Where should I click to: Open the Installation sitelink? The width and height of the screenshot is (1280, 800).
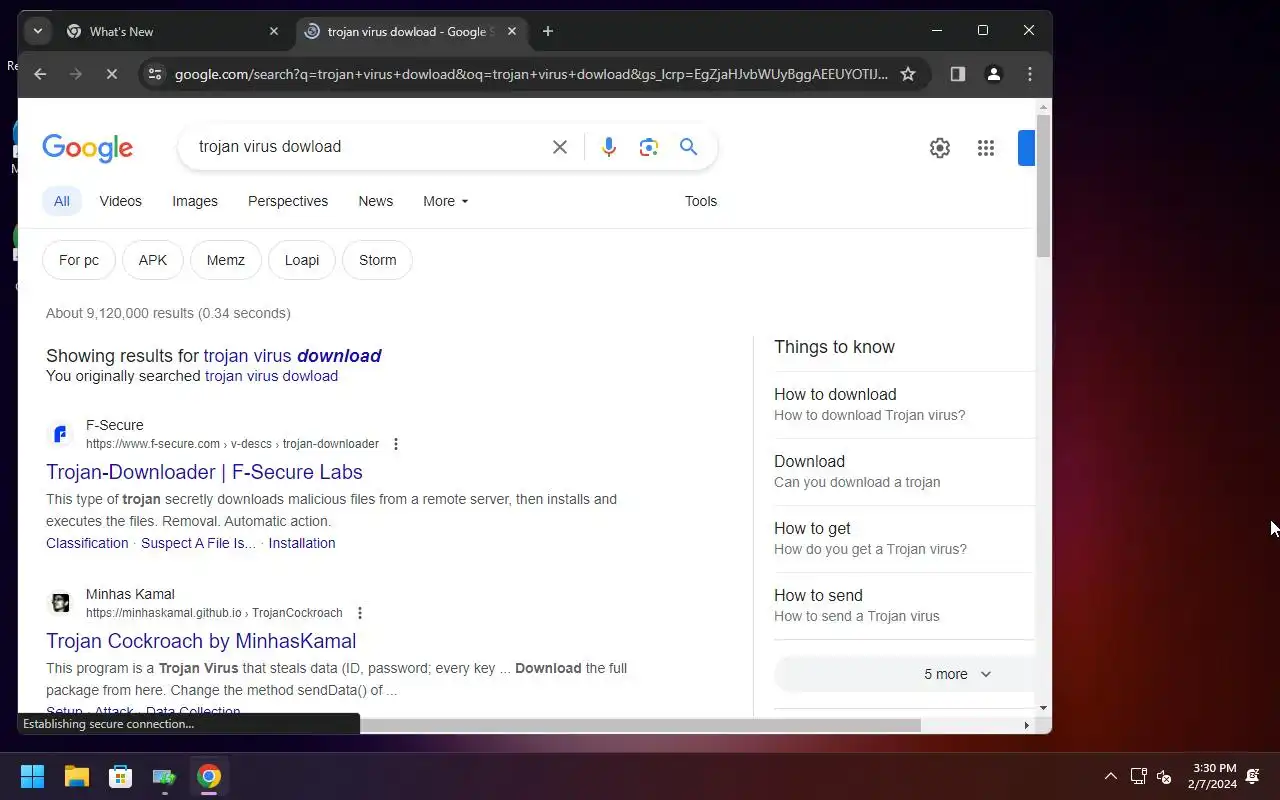click(302, 543)
